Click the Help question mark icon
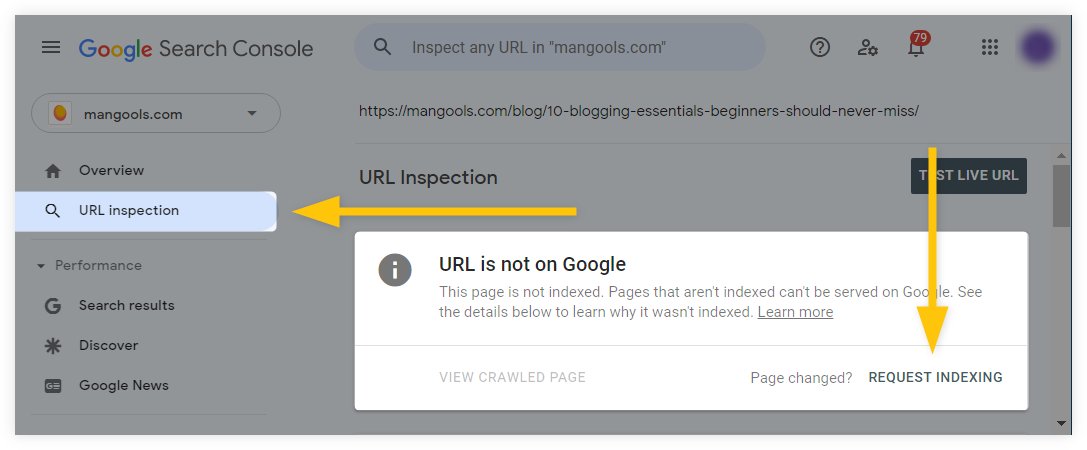 click(820, 47)
